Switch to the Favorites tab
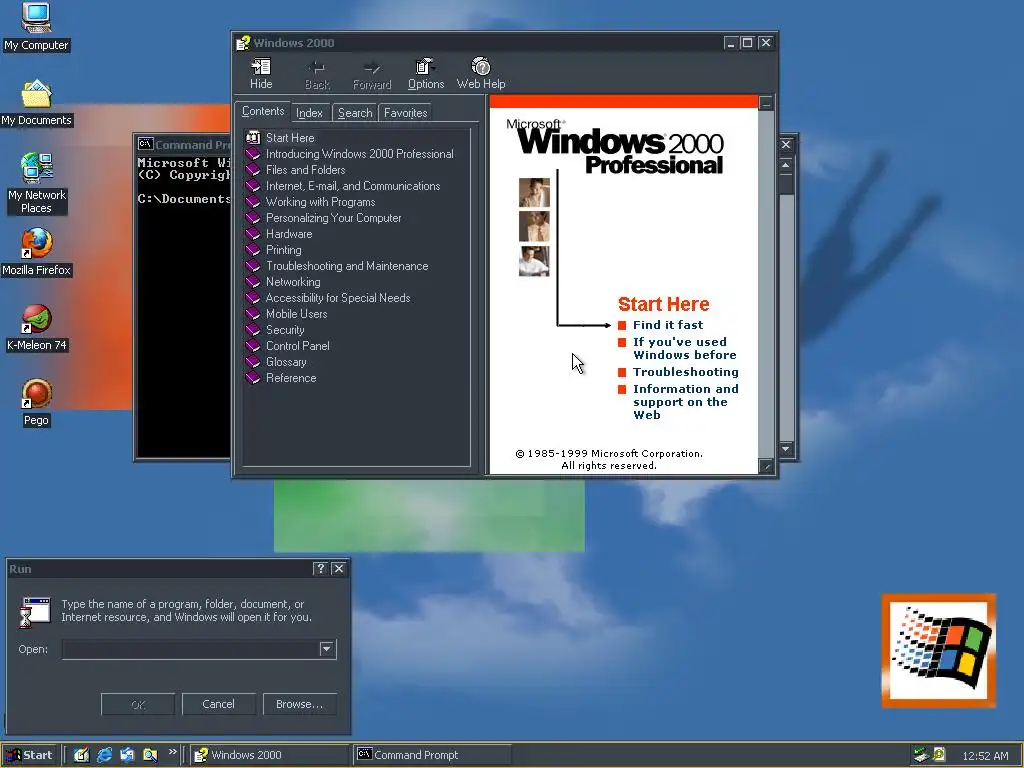The width and height of the screenshot is (1024, 768). 406,113
